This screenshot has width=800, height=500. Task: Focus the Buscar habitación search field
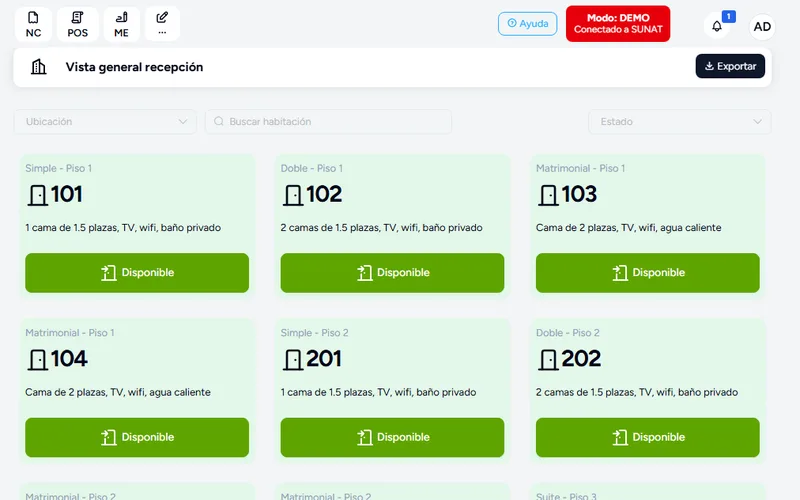pyautogui.click(x=329, y=121)
